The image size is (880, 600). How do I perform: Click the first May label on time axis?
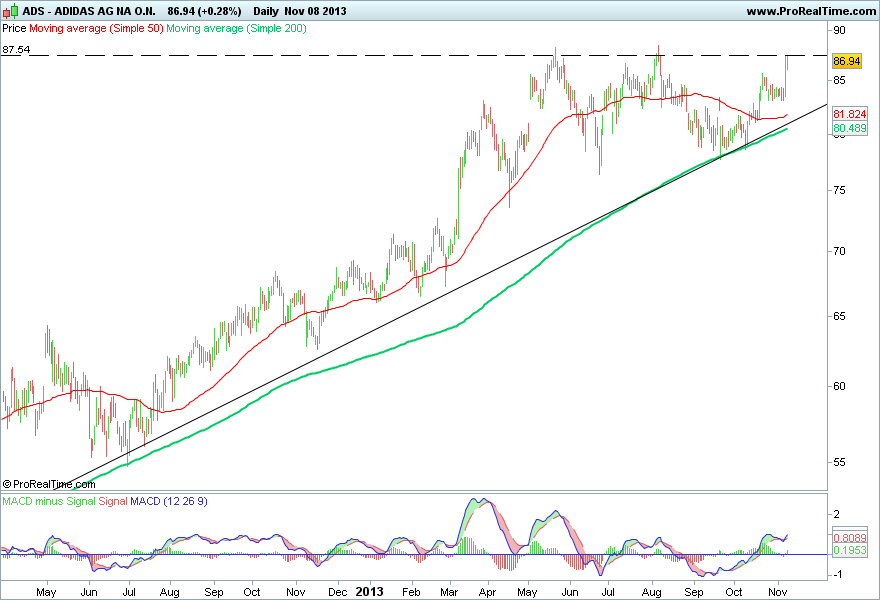coord(46,592)
